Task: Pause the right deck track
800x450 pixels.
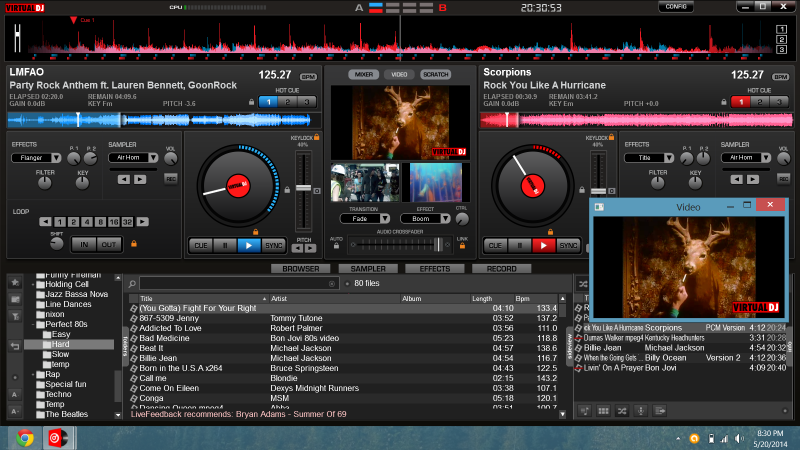Action: coord(519,245)
